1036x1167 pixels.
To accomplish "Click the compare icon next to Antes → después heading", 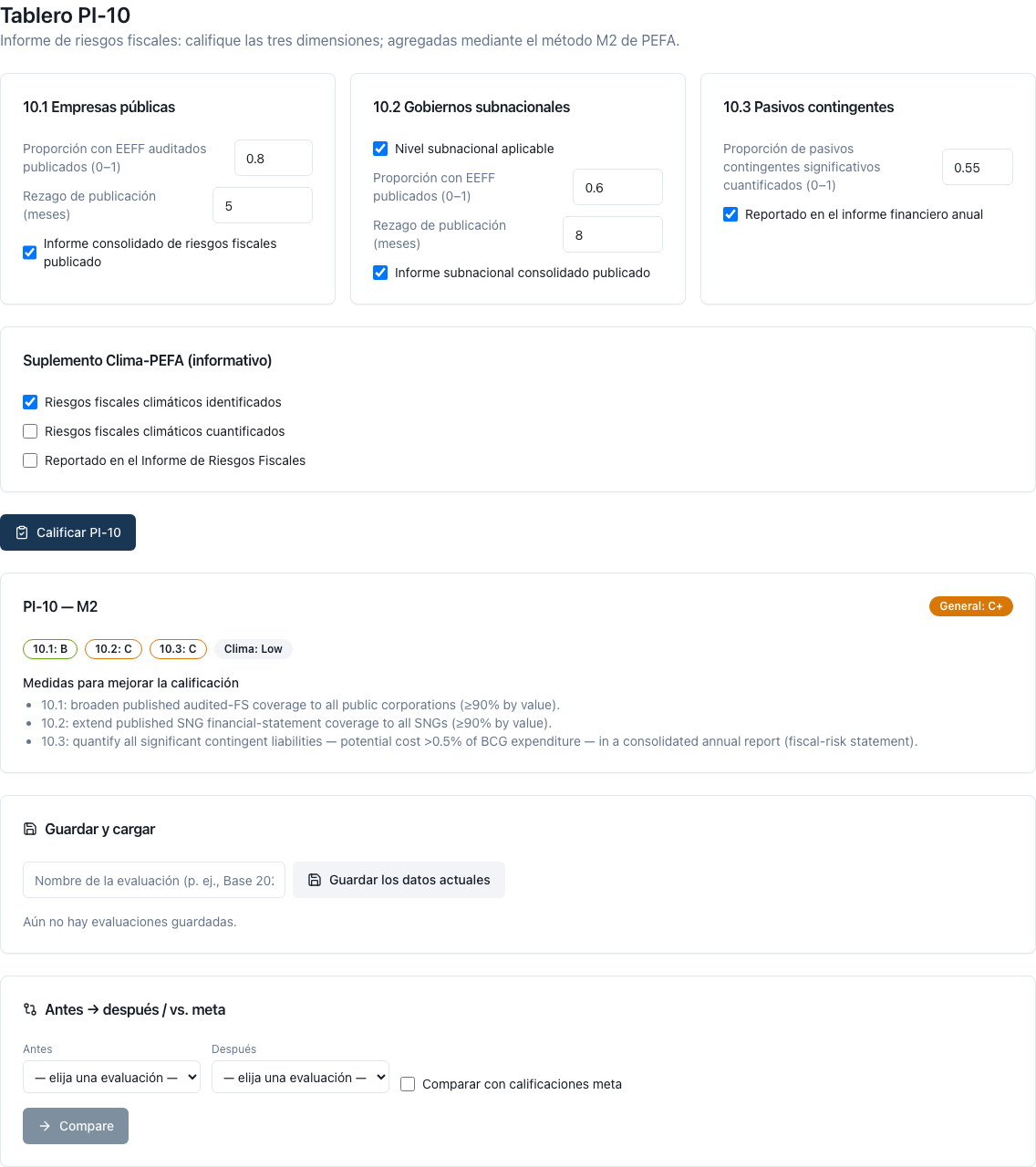I will [x=30, y=1009].
